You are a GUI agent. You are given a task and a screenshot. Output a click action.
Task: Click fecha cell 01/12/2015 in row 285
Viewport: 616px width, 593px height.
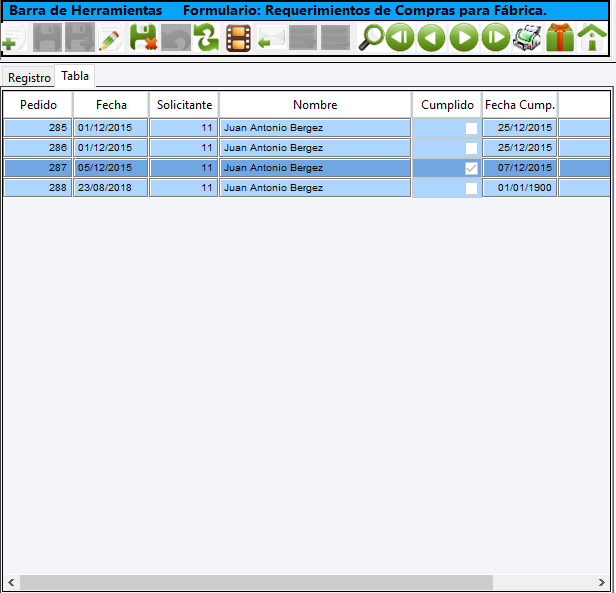tap(110, 128)
